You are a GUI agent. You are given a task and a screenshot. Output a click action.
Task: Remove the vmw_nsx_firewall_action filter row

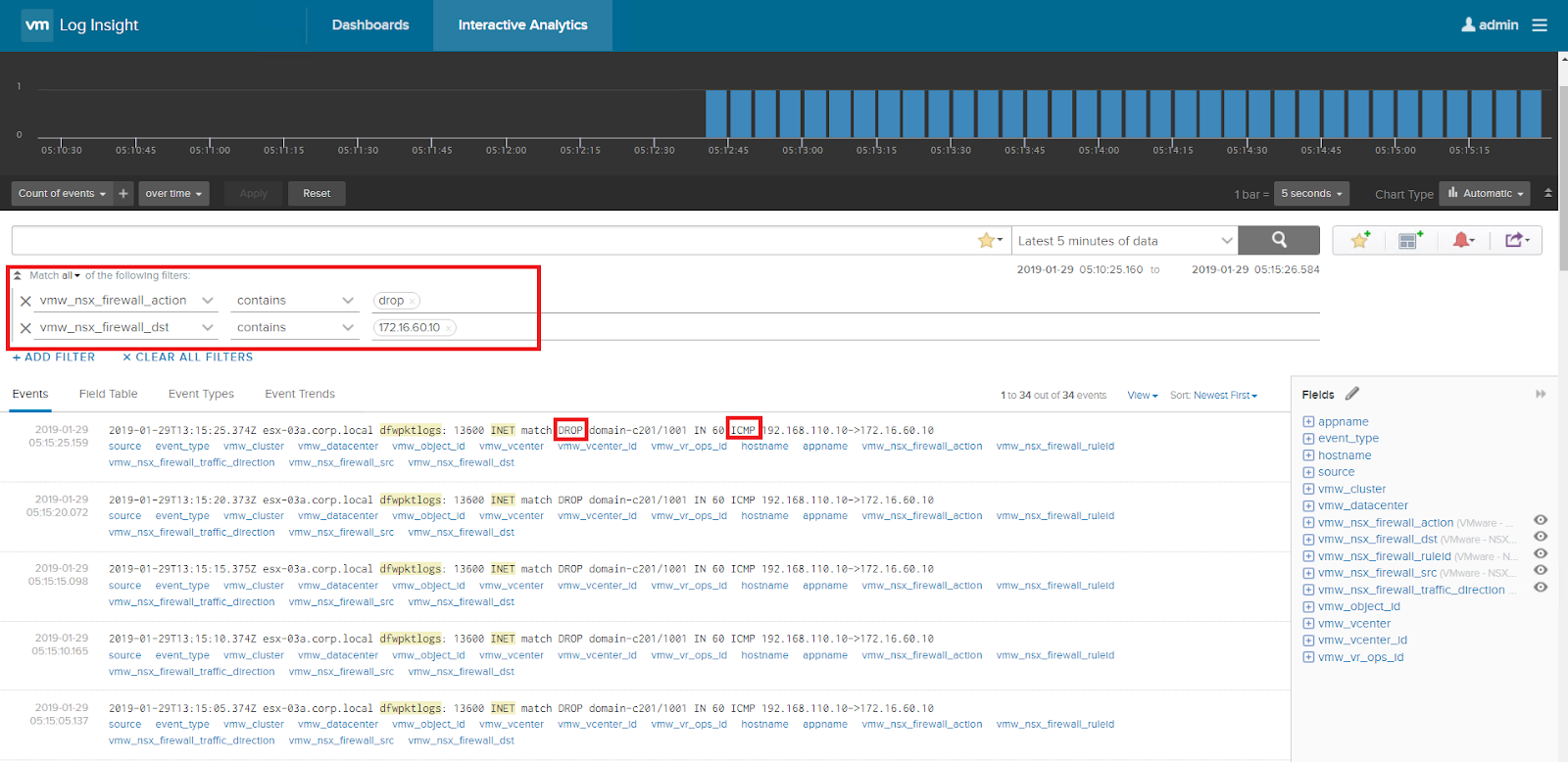[25, 301]
